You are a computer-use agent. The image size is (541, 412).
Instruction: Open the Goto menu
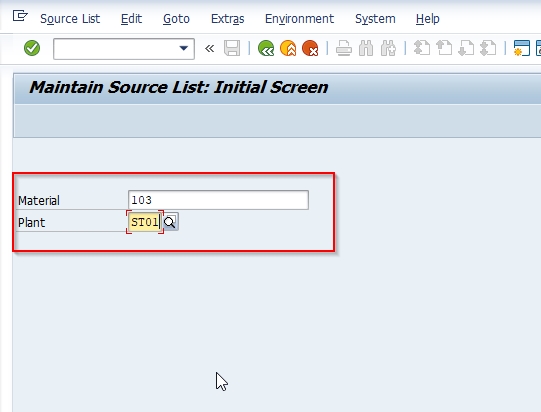[176, 19]
